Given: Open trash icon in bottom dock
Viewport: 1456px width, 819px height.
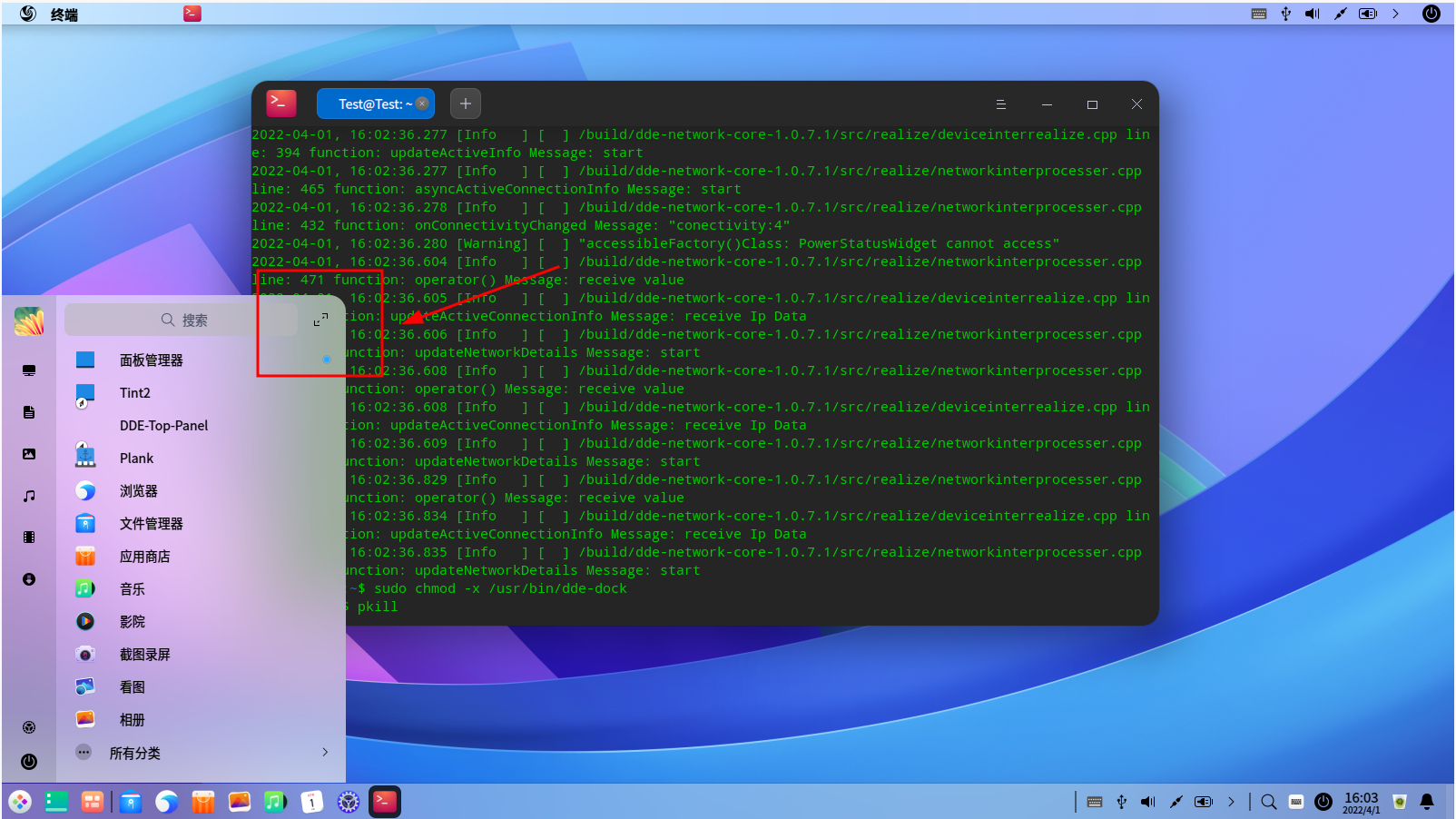Looking at the screenshot, I should coord(1400,802).
